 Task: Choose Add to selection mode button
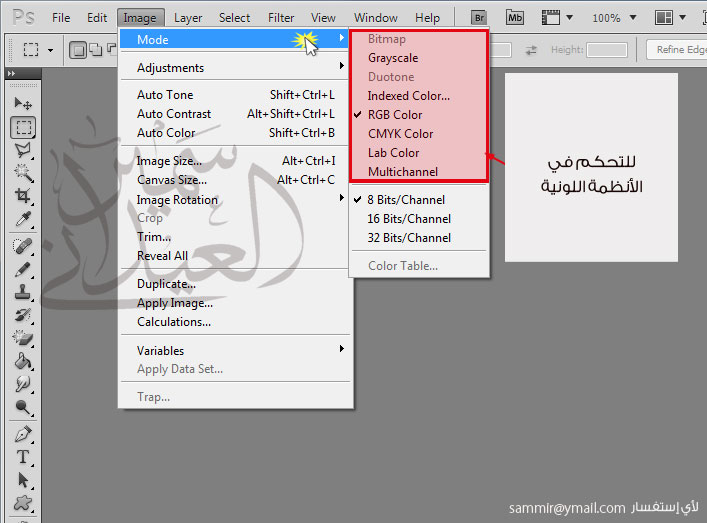pyautogui.click(x=96, y=50)
